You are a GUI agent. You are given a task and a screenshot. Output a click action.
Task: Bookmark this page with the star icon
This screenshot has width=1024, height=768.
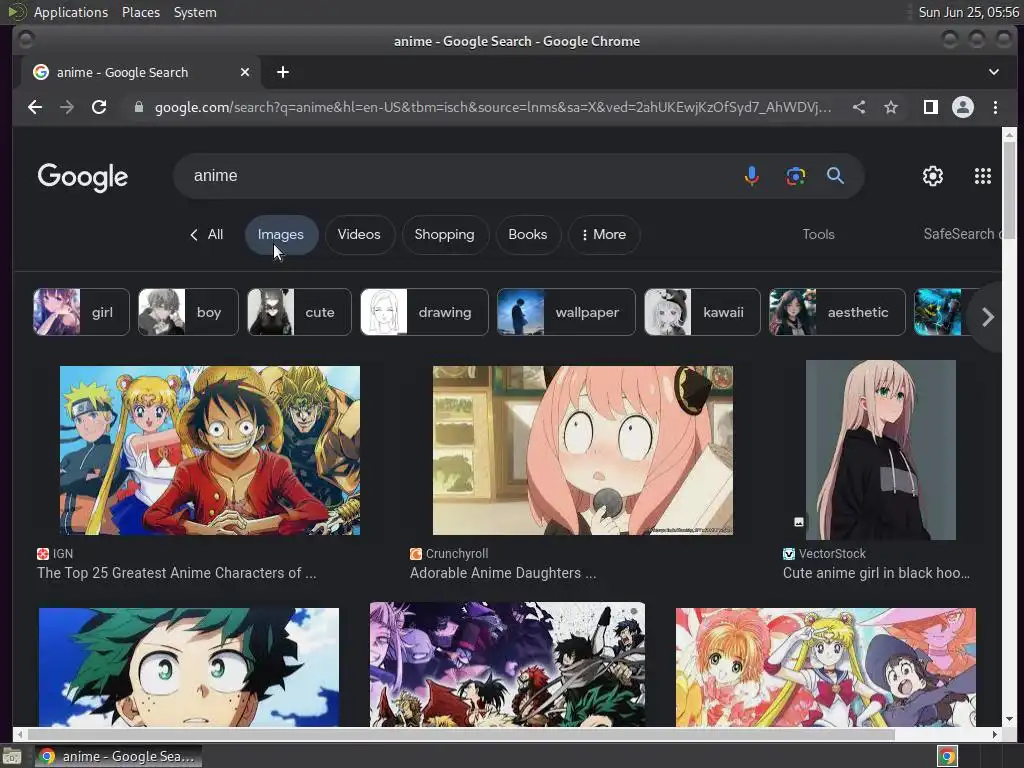(x=891, y=107)
